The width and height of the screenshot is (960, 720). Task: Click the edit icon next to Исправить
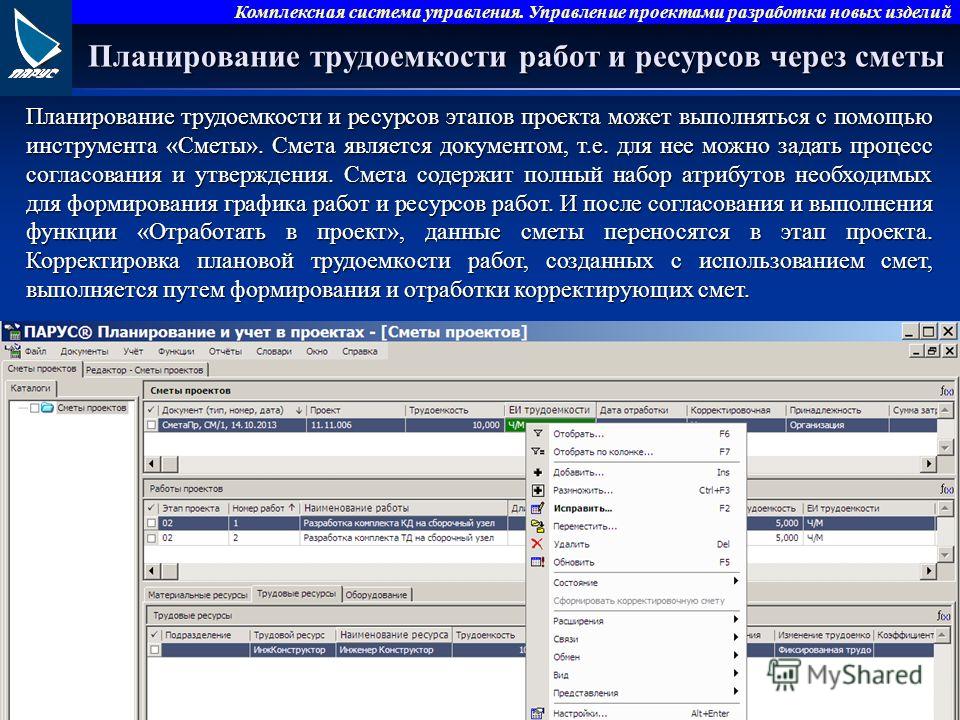(538, 508)
